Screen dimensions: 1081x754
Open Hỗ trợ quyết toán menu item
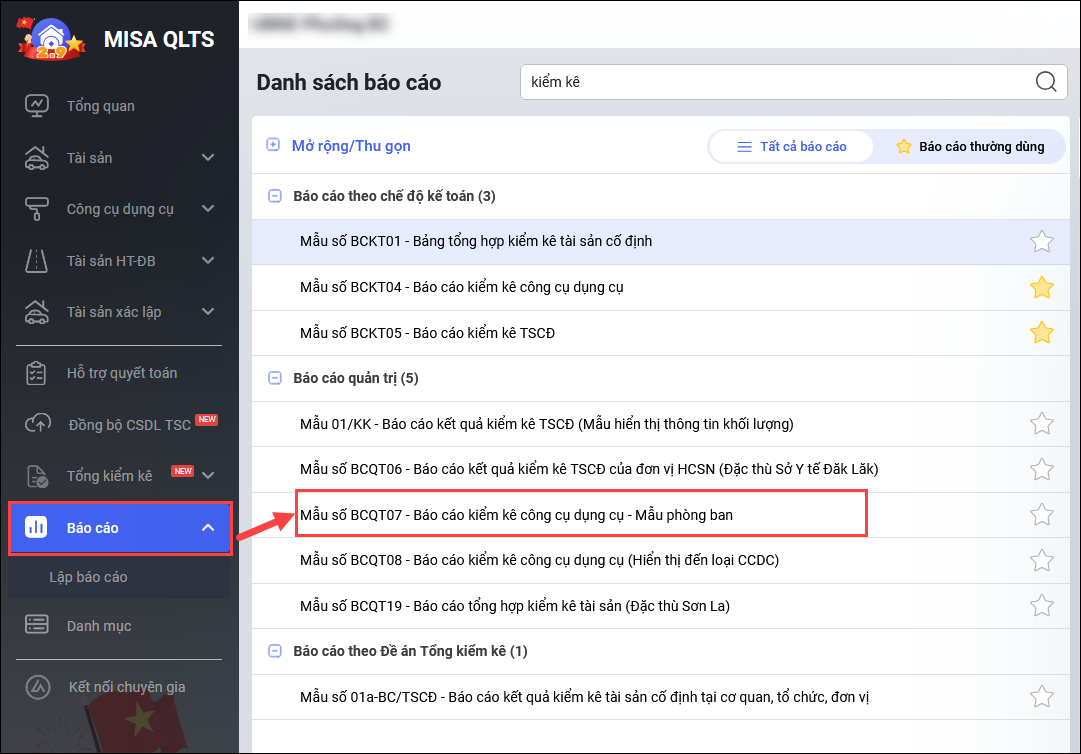(x=122, y=373)
